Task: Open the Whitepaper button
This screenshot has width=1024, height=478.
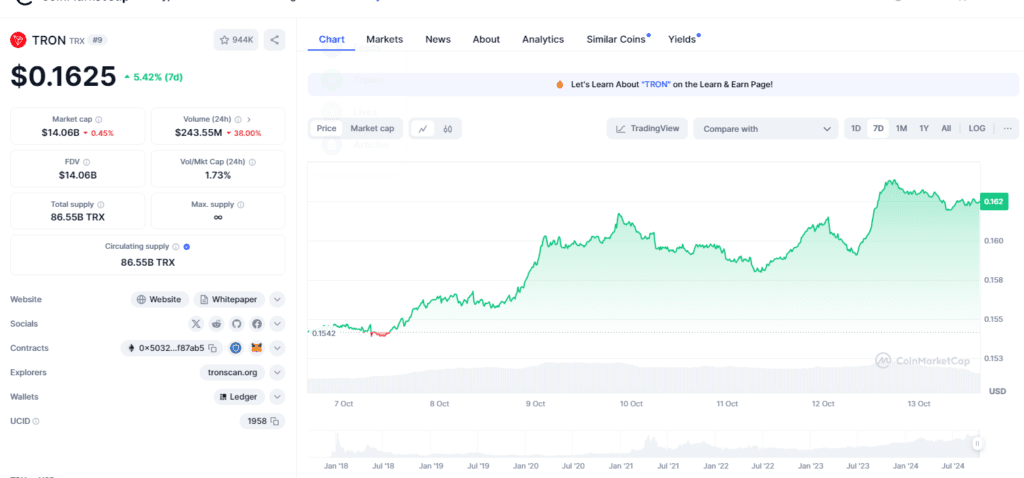Action: pyautogui.click(x=229, y=300)
